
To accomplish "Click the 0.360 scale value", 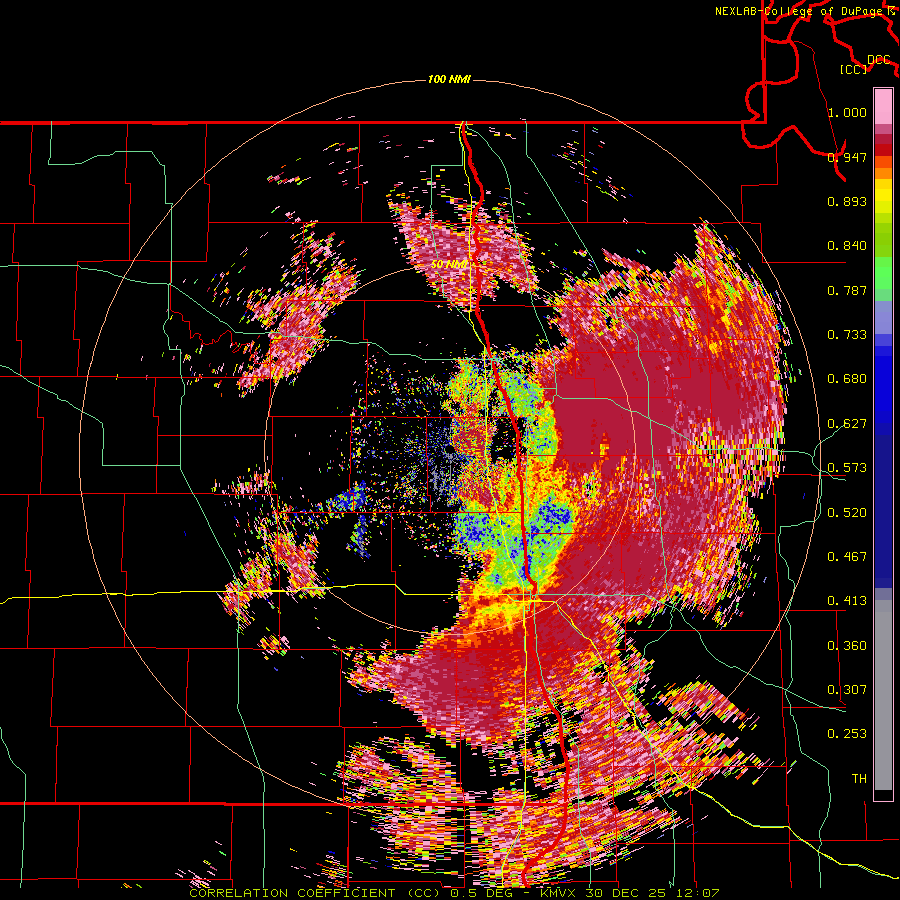I will (847, 646).
